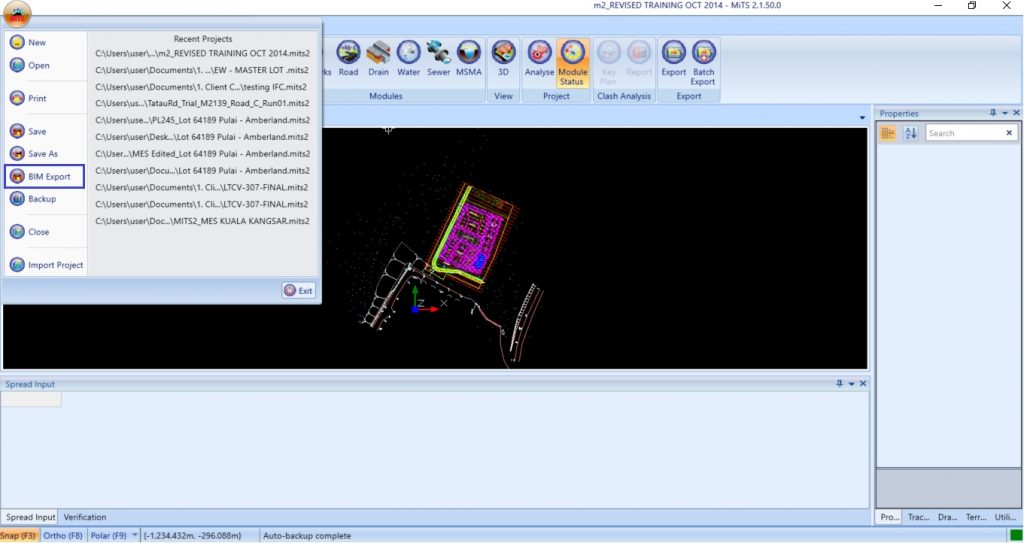Viewport: 1024px width, 543px height.
Task: Open recent m2_REVISED TRAINING OCT 2014.mits2
Action: coord(202,54)
